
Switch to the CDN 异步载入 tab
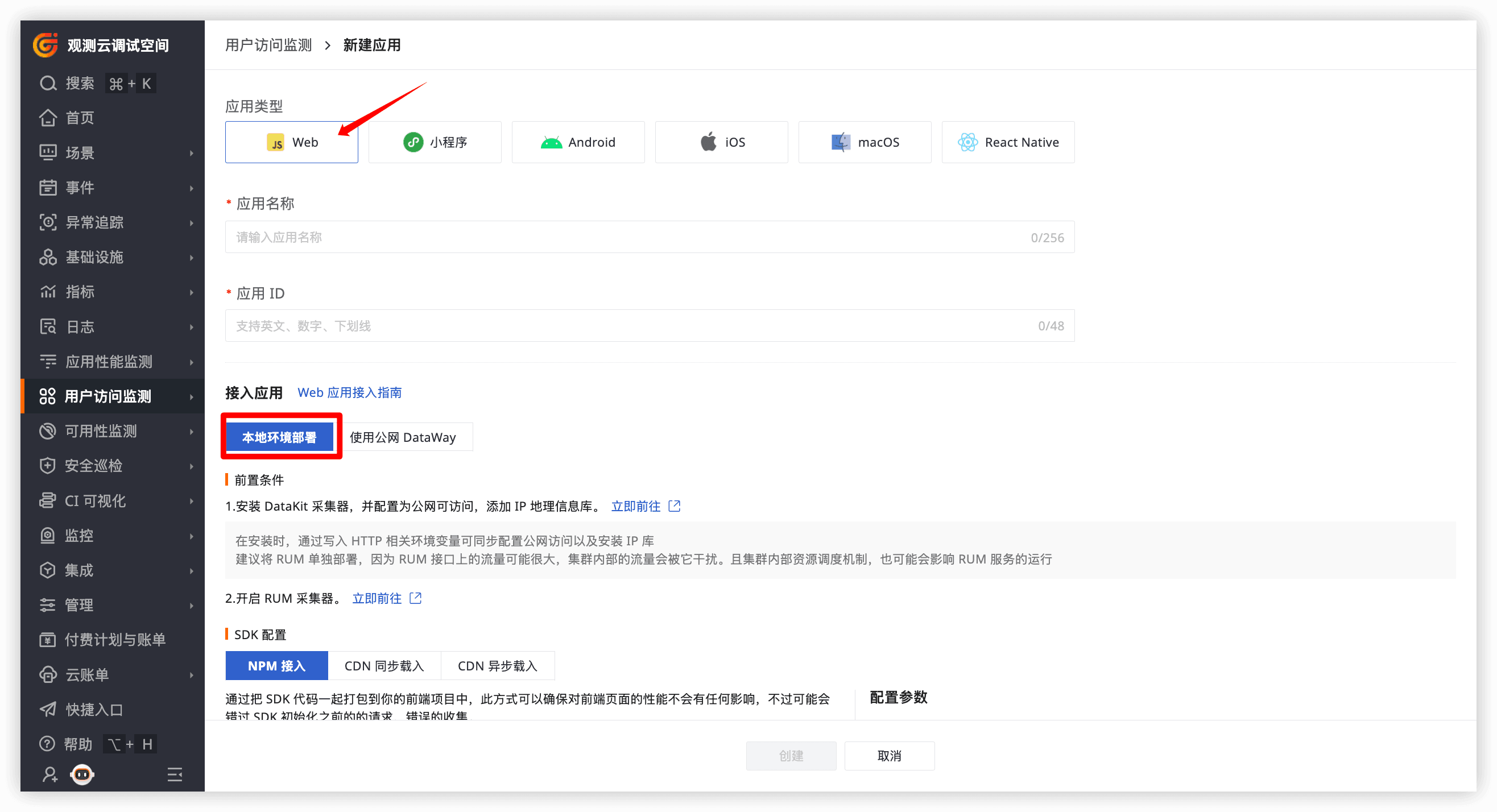(498, 665)
